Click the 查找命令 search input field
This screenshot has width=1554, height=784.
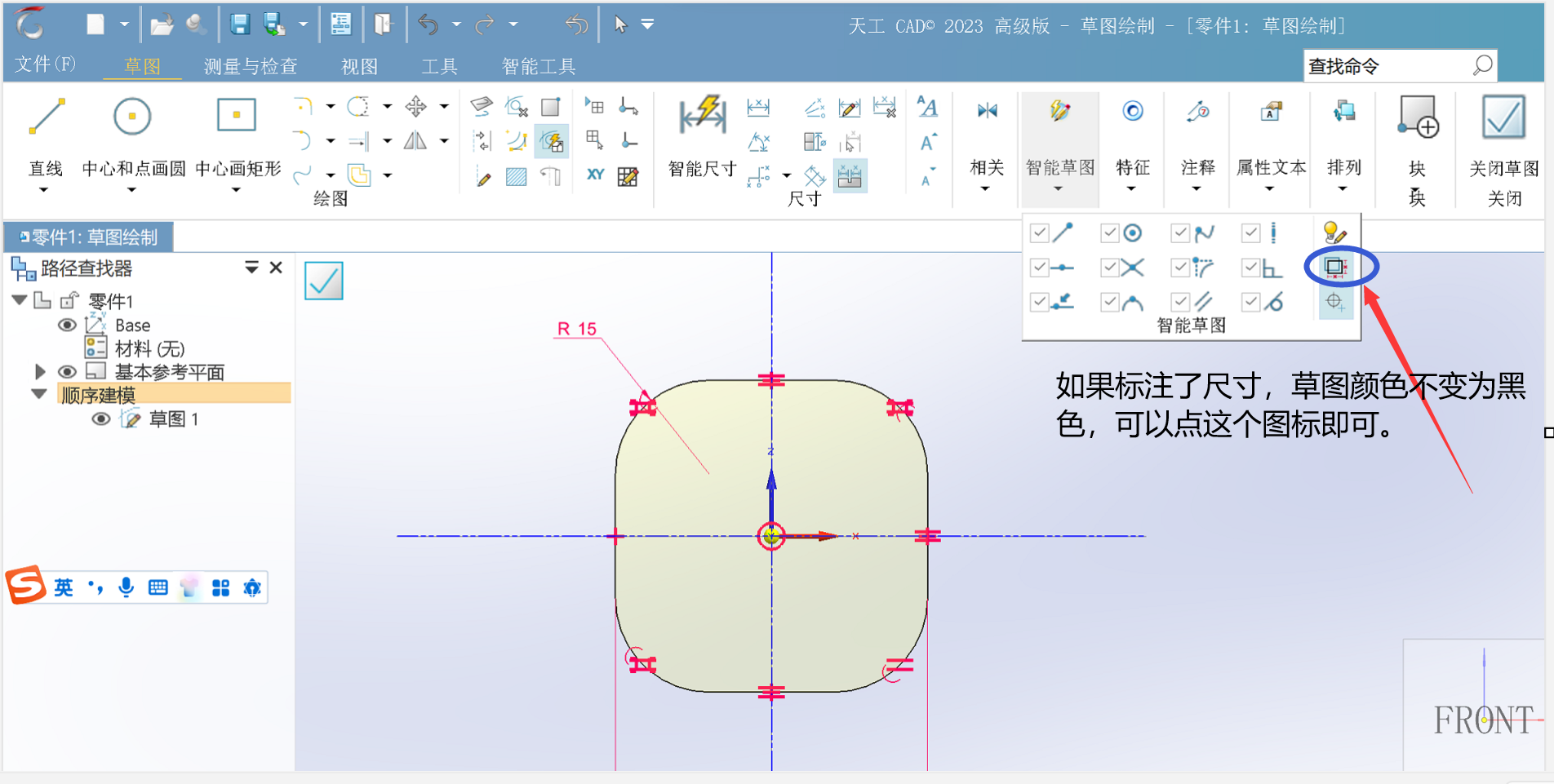coord(1400,66)
